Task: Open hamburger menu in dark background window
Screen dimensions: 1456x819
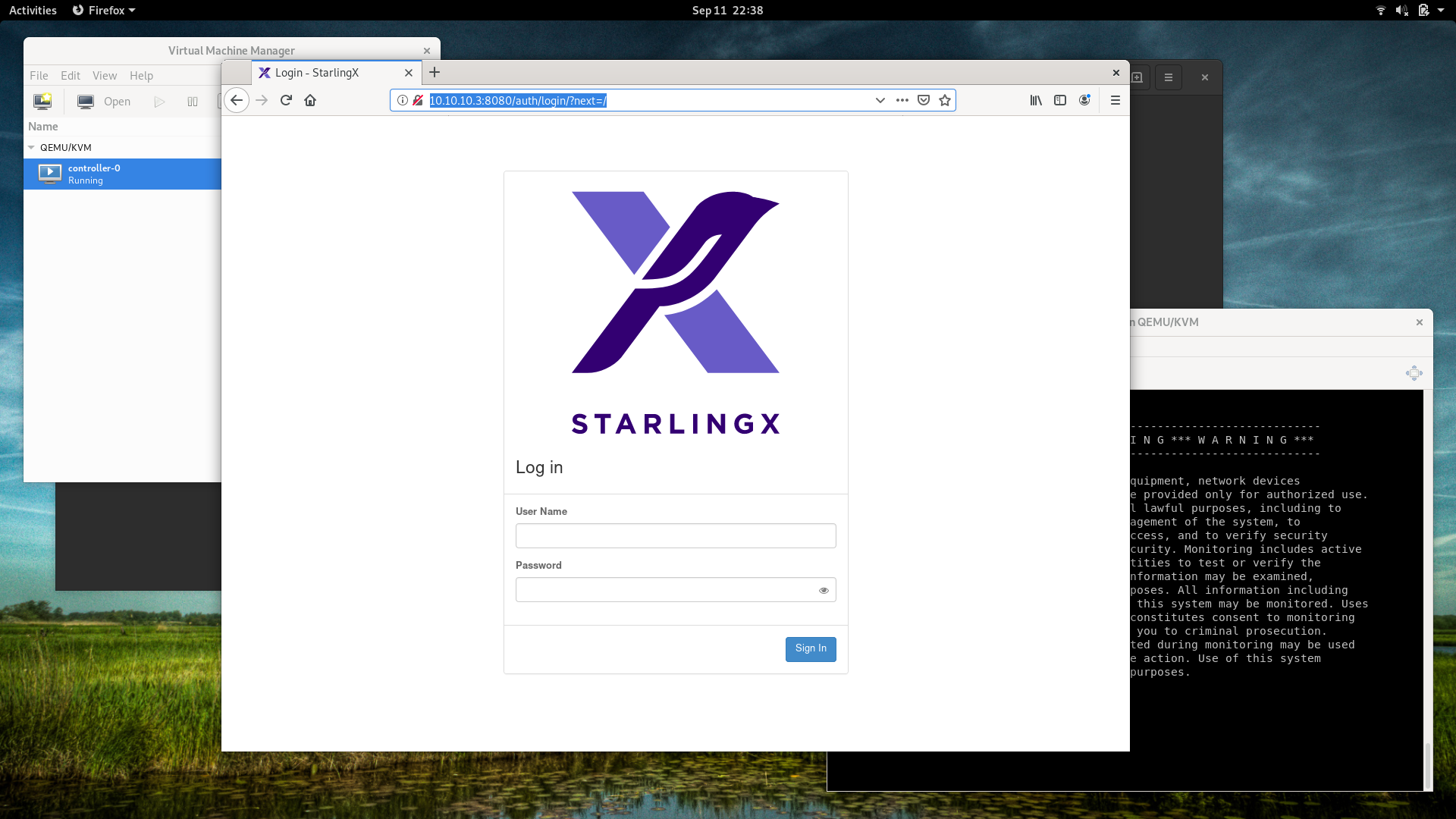Action: (1169, 77)
